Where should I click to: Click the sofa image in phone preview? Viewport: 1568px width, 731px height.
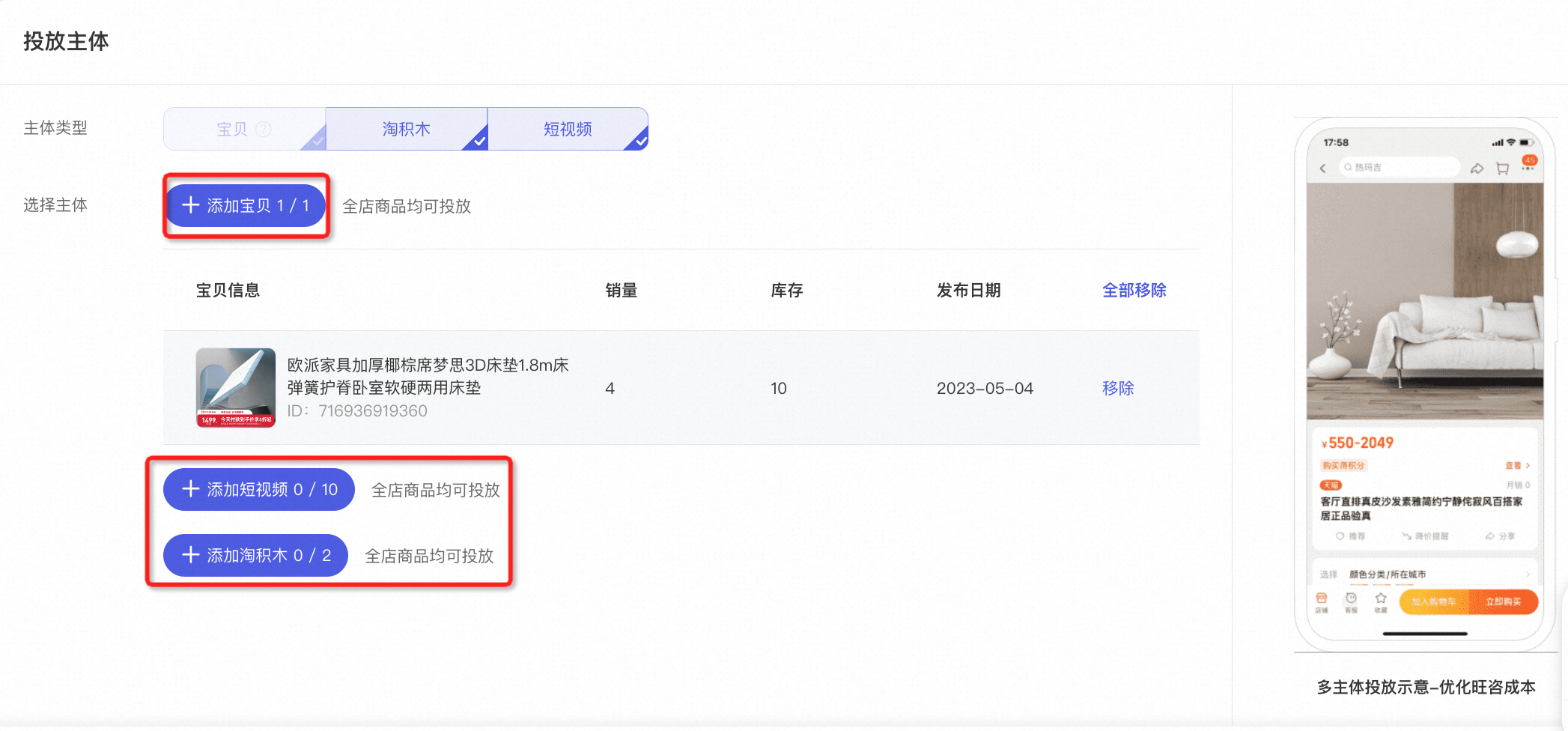1425,301
